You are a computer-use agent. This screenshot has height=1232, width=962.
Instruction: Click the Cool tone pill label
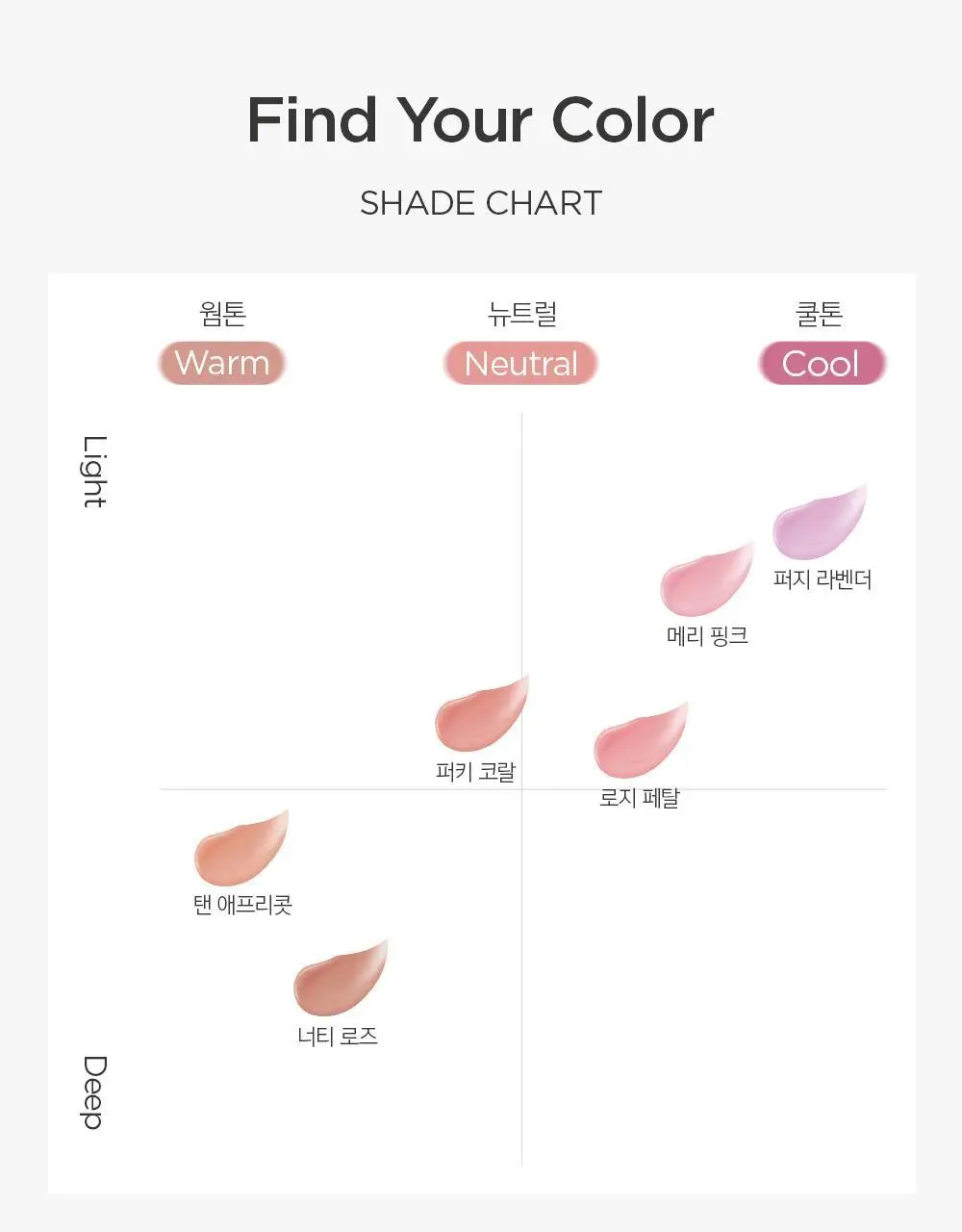tap(821, 364)
